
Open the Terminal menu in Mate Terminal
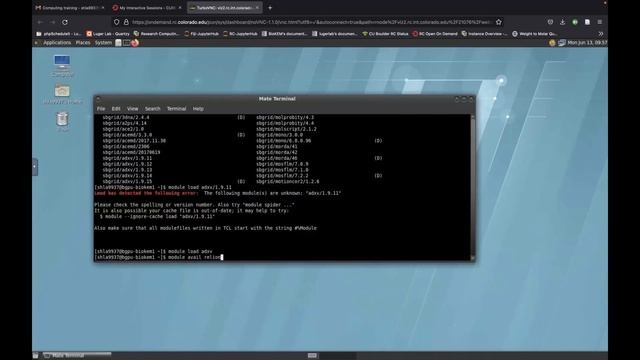point(176,109)
